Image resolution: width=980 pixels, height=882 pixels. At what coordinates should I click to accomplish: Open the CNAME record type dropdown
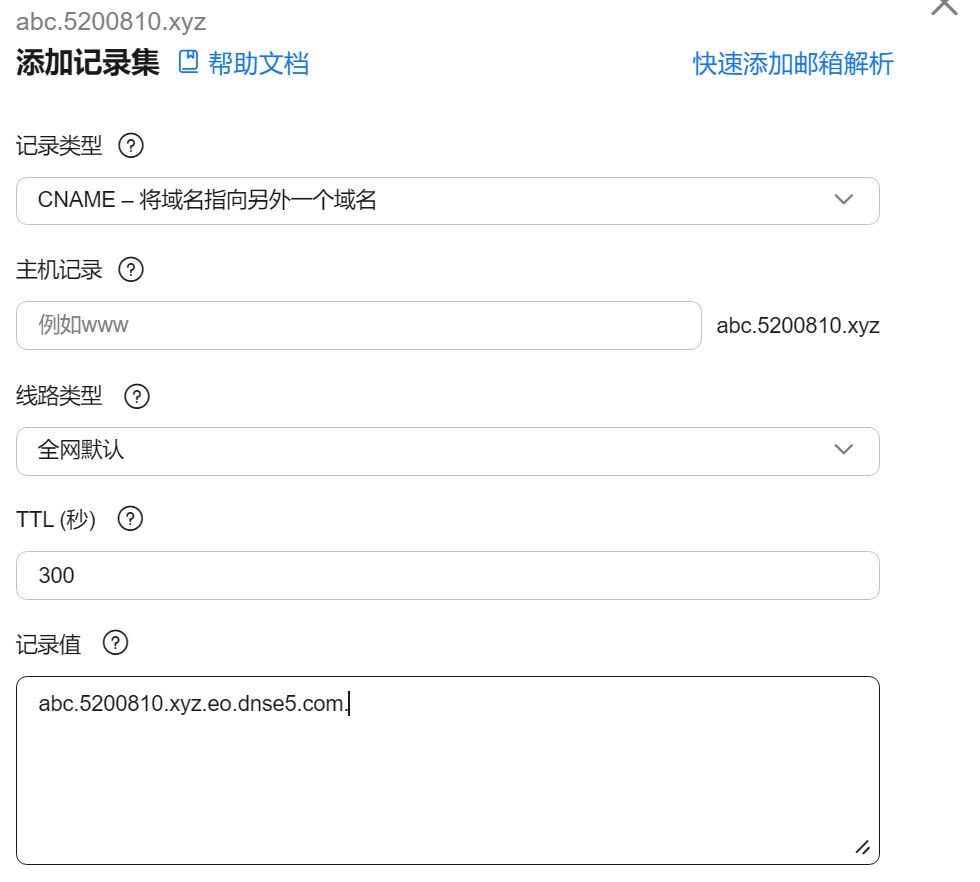[447, 201]
